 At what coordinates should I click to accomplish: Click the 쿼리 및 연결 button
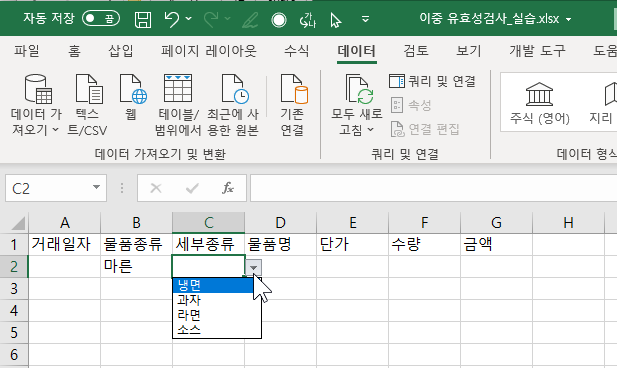point(432,81)
